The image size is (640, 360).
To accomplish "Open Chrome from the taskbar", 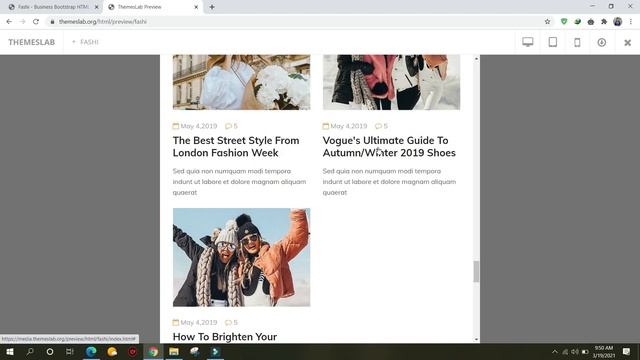I will [153, 351].
